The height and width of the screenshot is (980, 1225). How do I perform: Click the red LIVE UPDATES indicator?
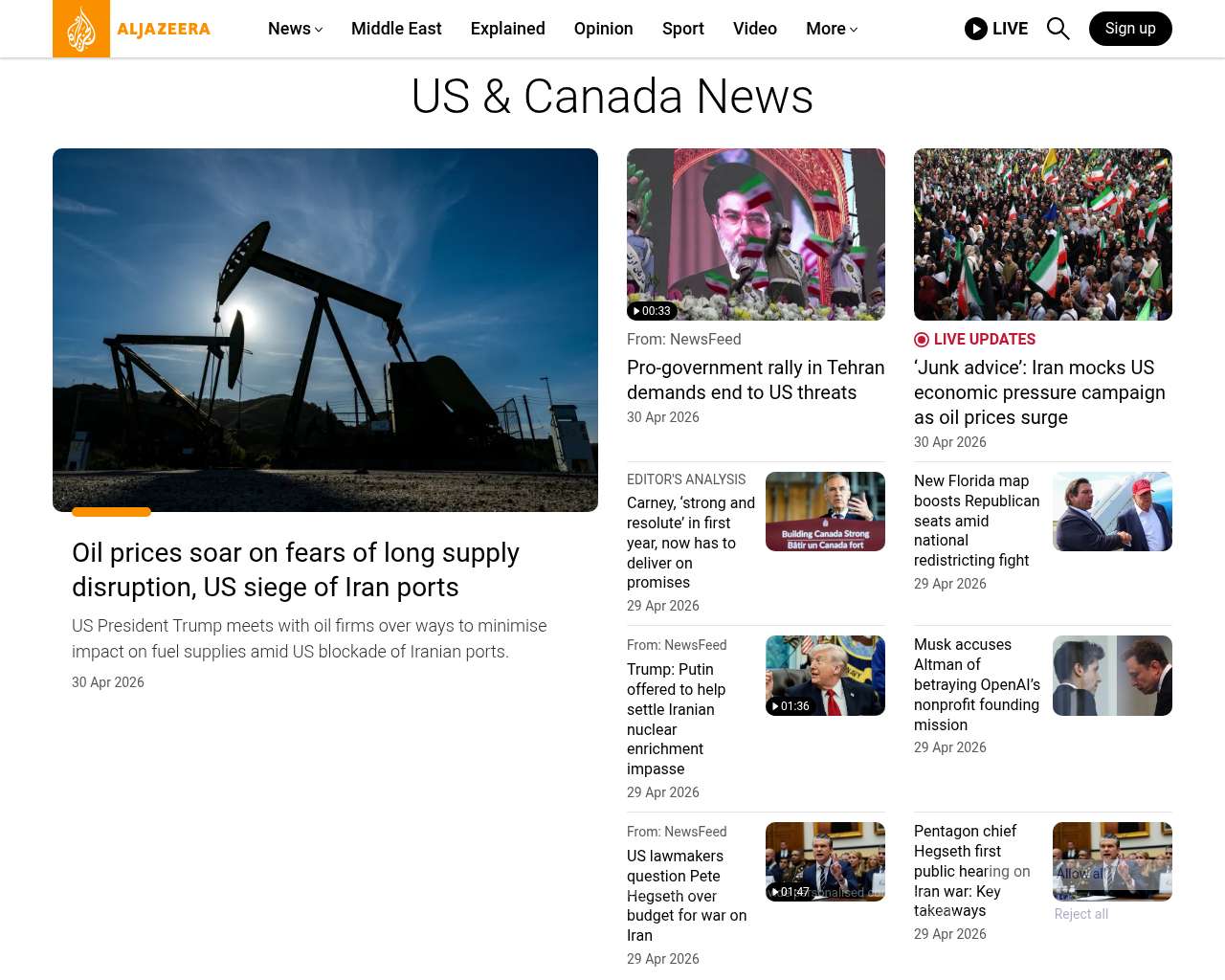[974, 340]
